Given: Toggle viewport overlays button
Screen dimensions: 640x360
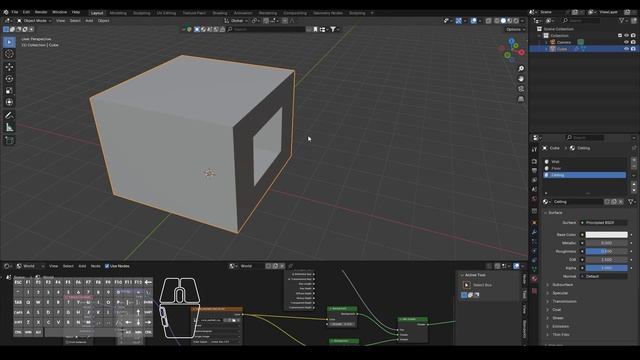Looking at the screenshot, I should click(x=473, y=20).
